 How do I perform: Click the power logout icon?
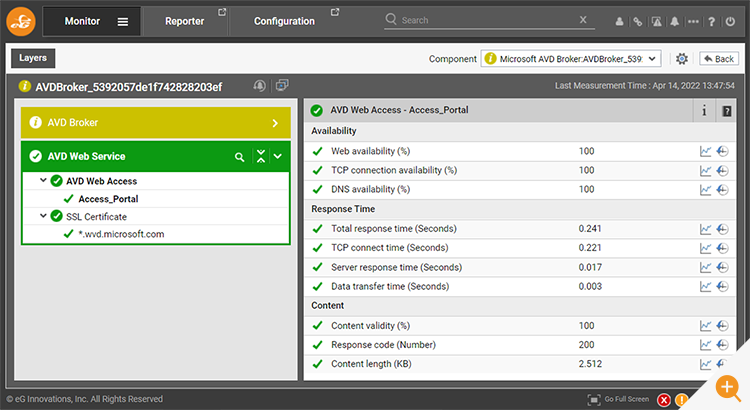point(730,22)
